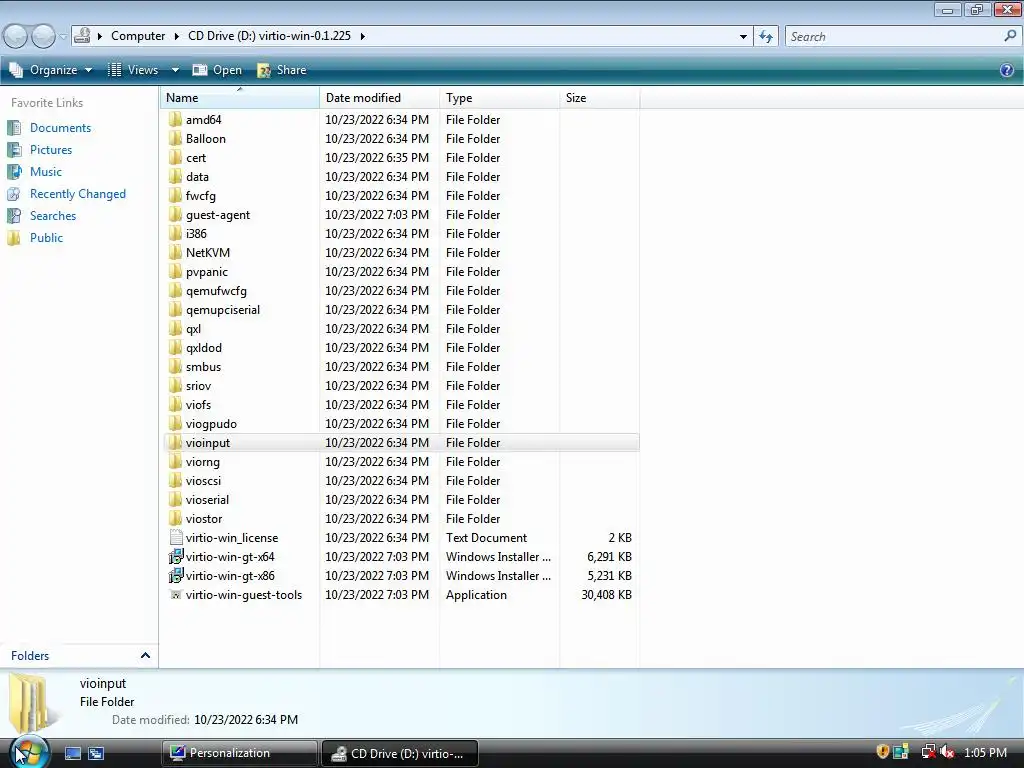Select the amd64 folder icon
This screenshot has height=768, width=1024.
[x=175, y=120]
